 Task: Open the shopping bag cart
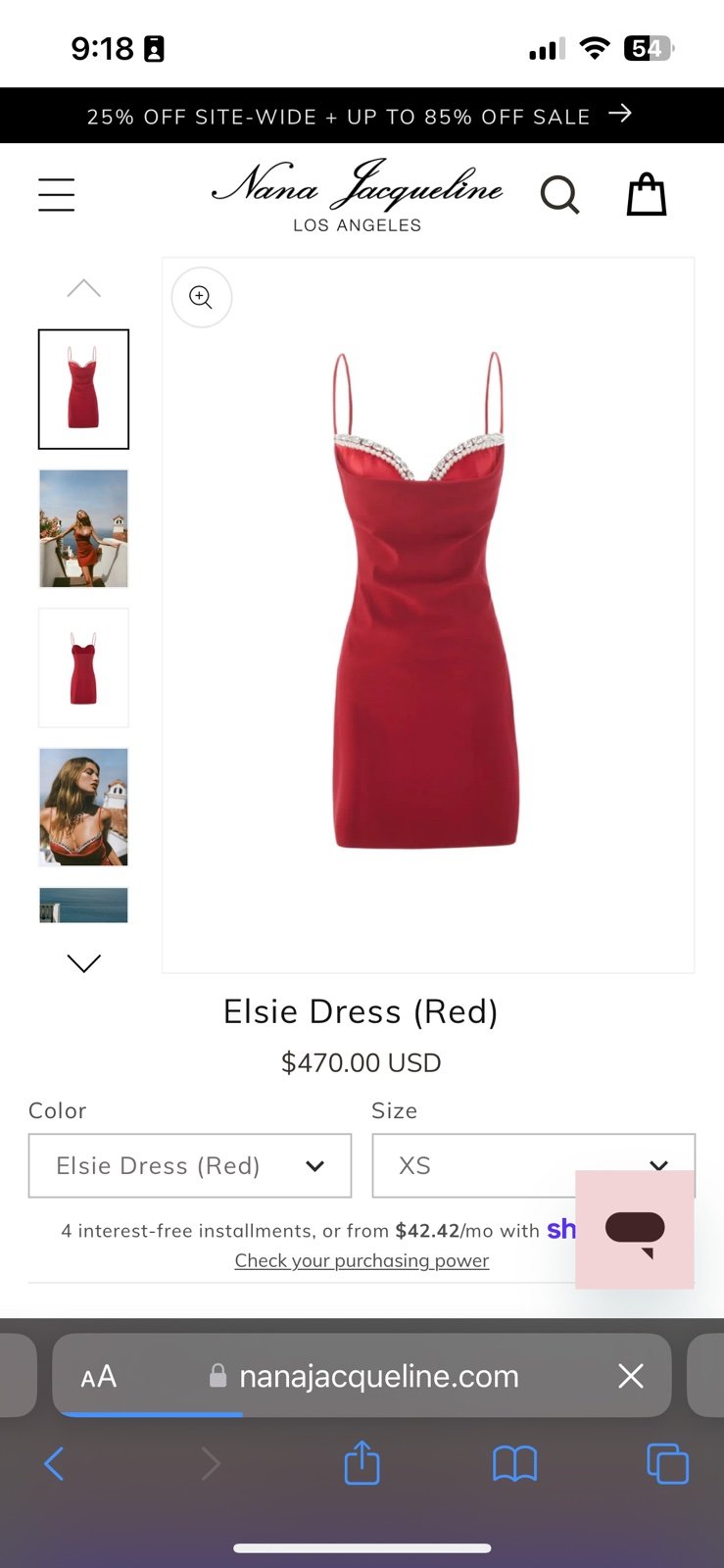pos(647,194)
